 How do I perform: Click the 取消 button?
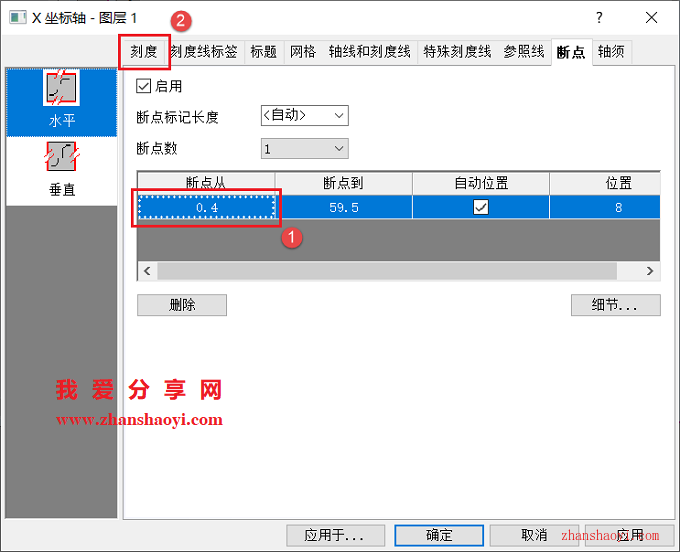pos(534,536)
